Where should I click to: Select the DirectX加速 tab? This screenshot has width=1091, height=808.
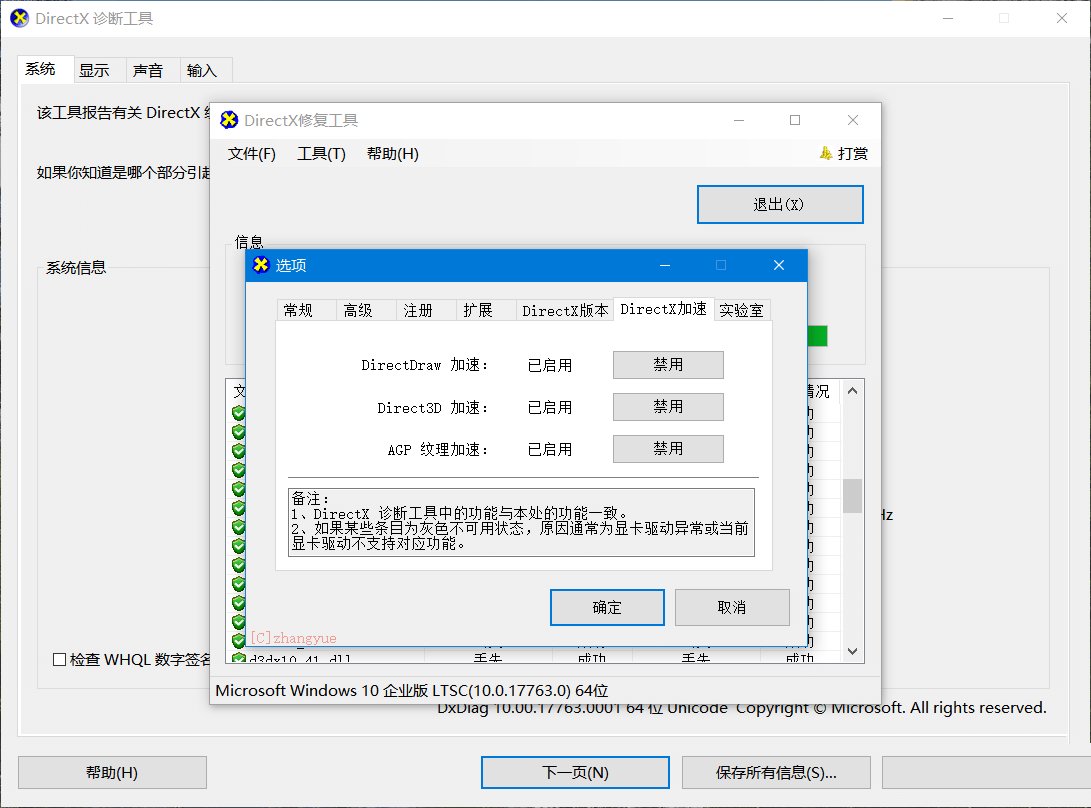pyautogui.click(x=663, y=309)
